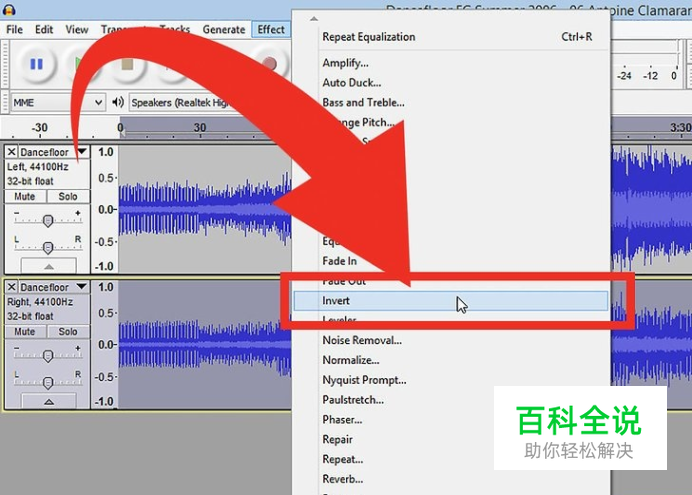Click the Left track gain slider
692x495 pixels.
click(48, 219)
